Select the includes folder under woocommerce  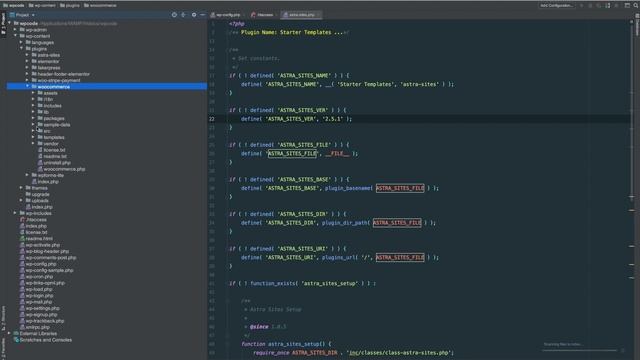pyautogui.click(x=52, y=106)
